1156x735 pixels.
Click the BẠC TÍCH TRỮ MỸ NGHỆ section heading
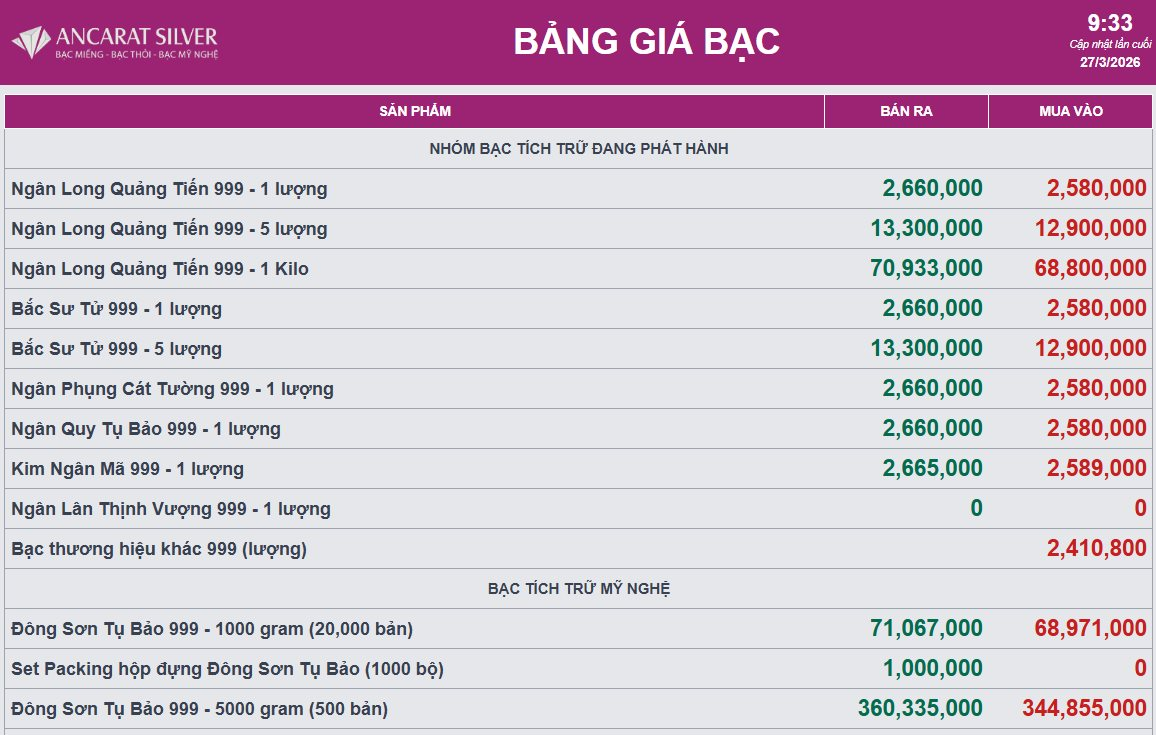point(578,589)
